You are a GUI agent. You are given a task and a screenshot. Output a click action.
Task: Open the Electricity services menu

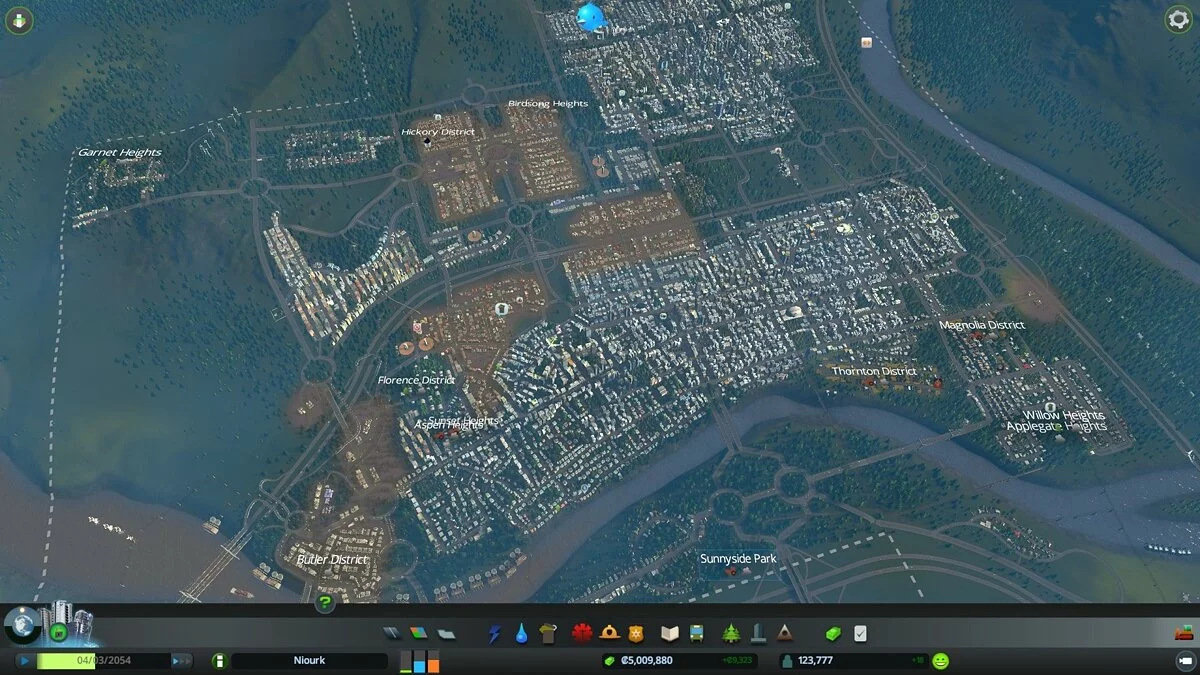click(x=494, y=632)
